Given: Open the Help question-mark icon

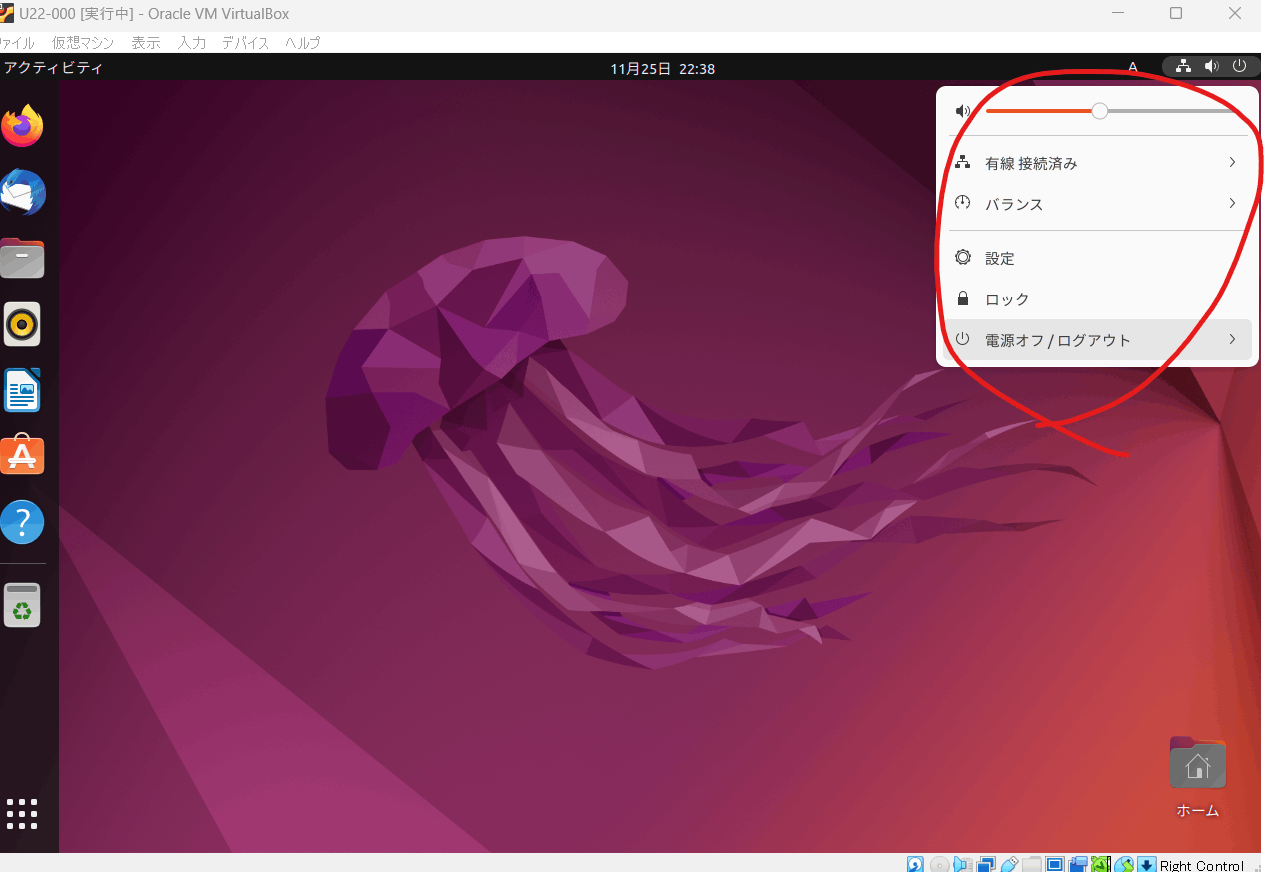Looking at the screenshot, I should click(22, 522).
